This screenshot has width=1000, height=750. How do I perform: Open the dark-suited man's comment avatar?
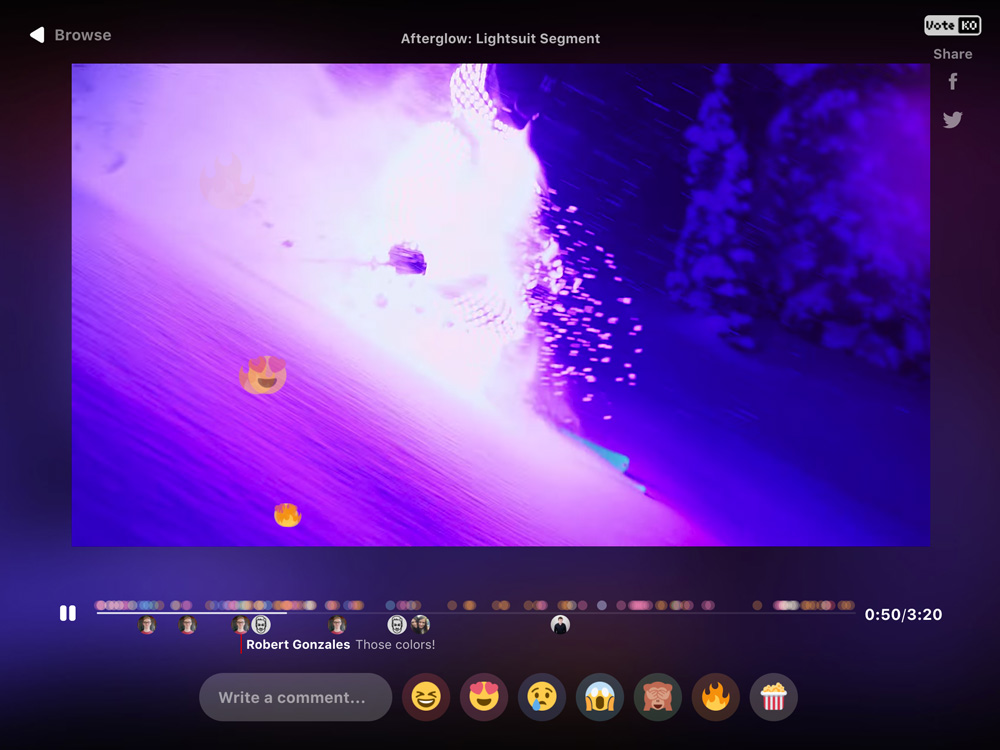tap(560, 625)
